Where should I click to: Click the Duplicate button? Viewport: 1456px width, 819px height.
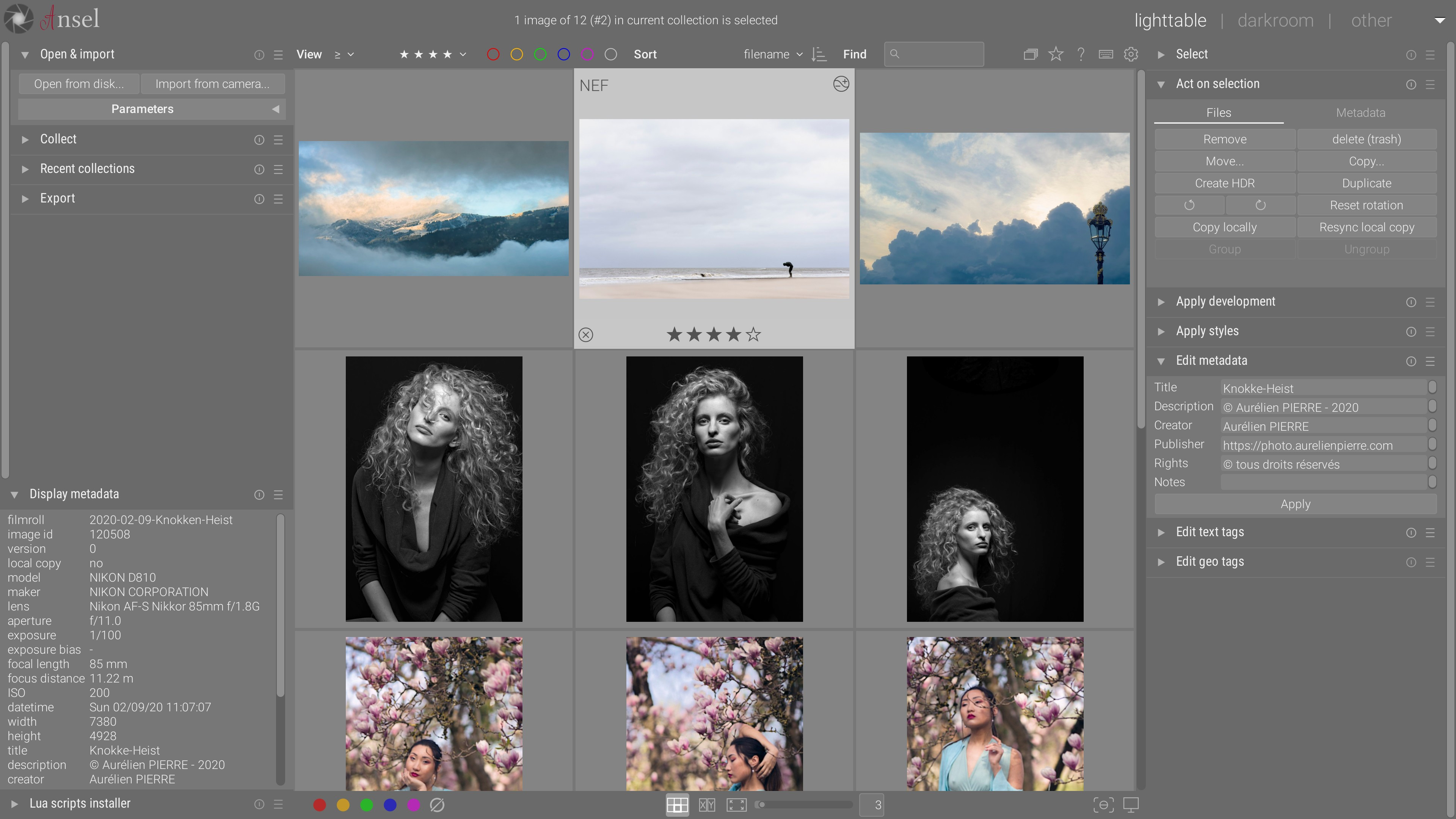pos(1366,183)
